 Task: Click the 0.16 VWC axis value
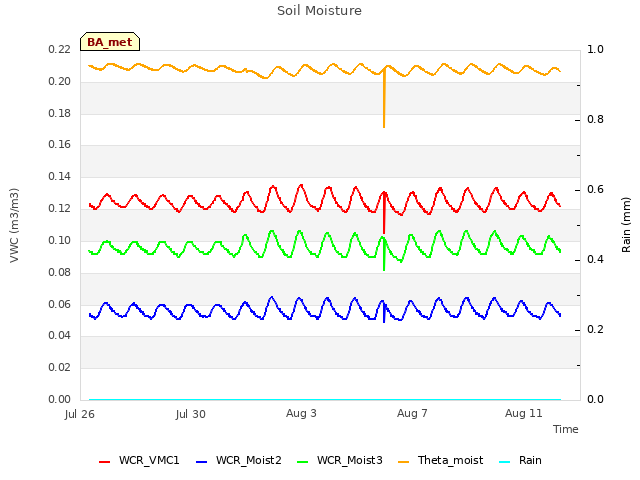coord(60,144)
